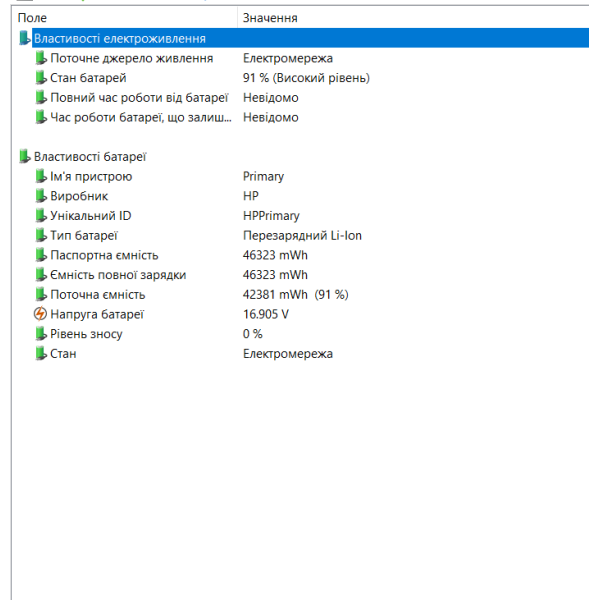Click the HP value of Виробник

point(251,196)
